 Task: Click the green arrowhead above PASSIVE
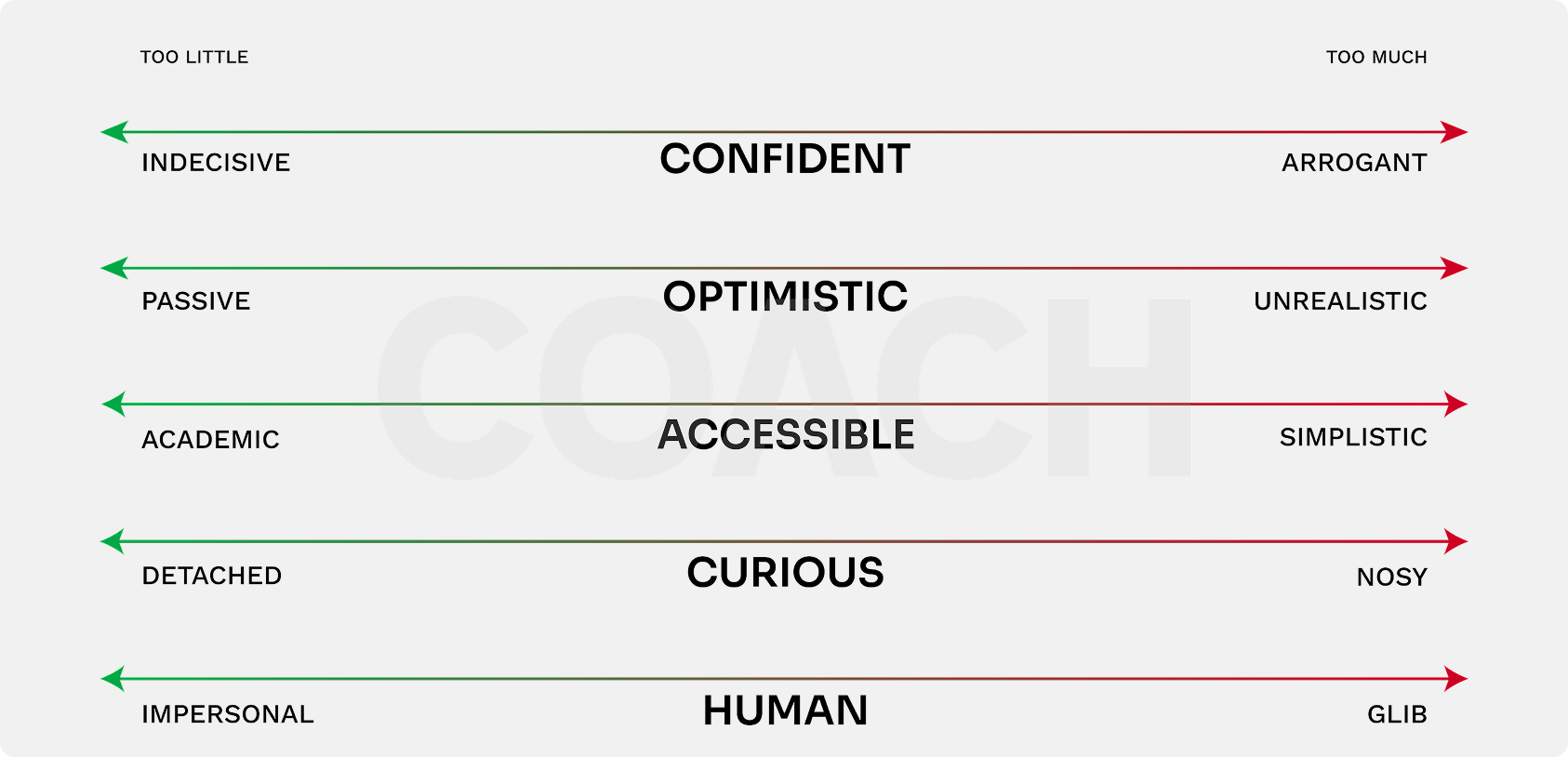[x=114, y=269]
